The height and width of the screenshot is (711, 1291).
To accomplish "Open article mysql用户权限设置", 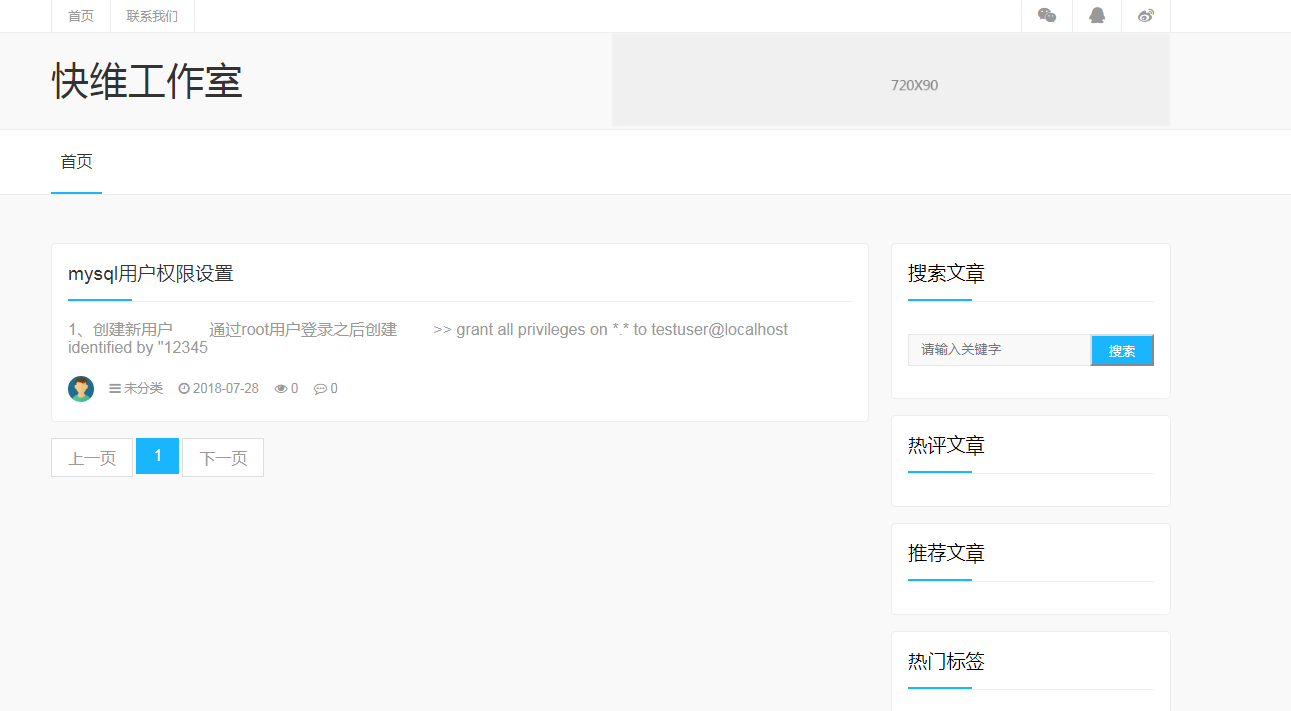I will click(x=151, y=274).
